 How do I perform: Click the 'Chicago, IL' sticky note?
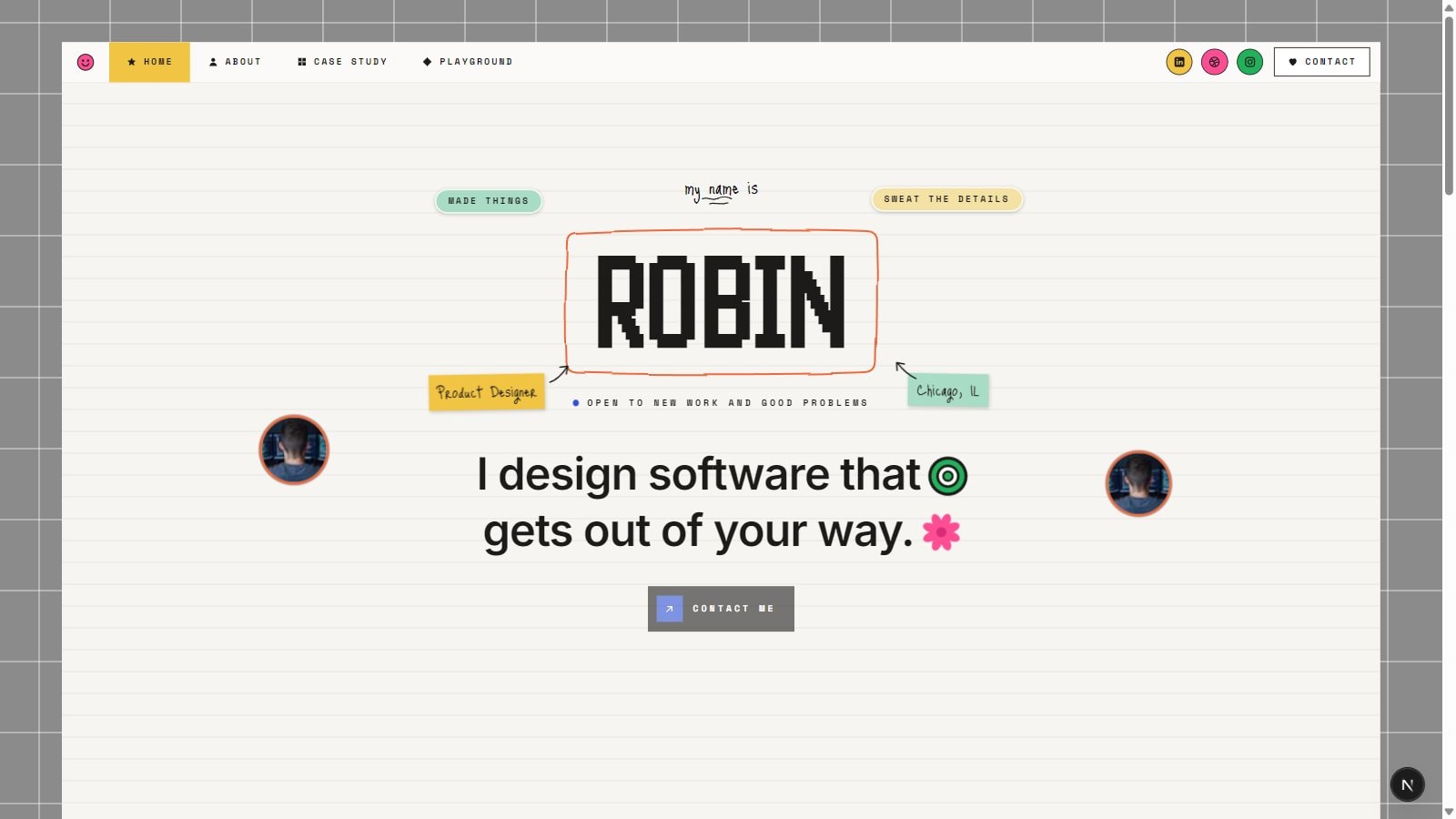[948, 390]
